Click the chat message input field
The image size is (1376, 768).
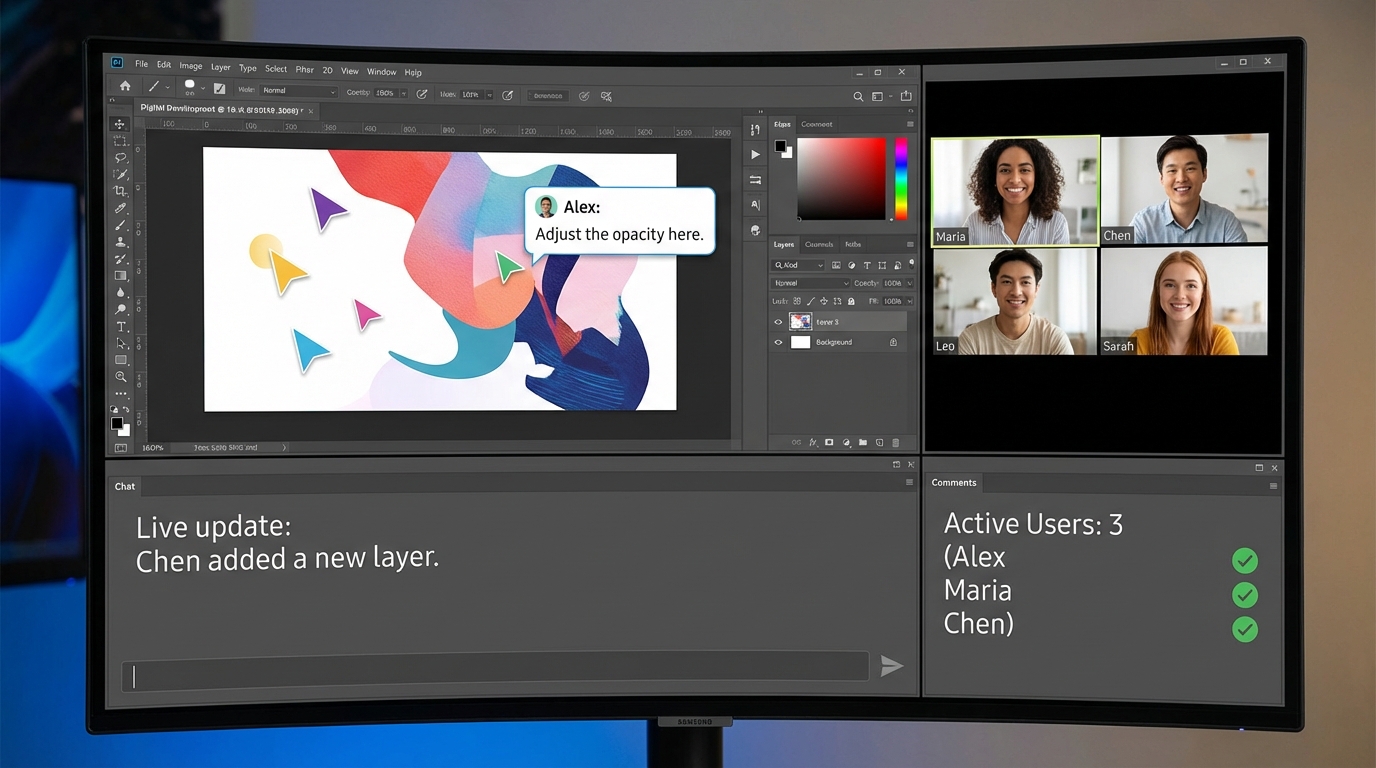(x=495, y=666)
